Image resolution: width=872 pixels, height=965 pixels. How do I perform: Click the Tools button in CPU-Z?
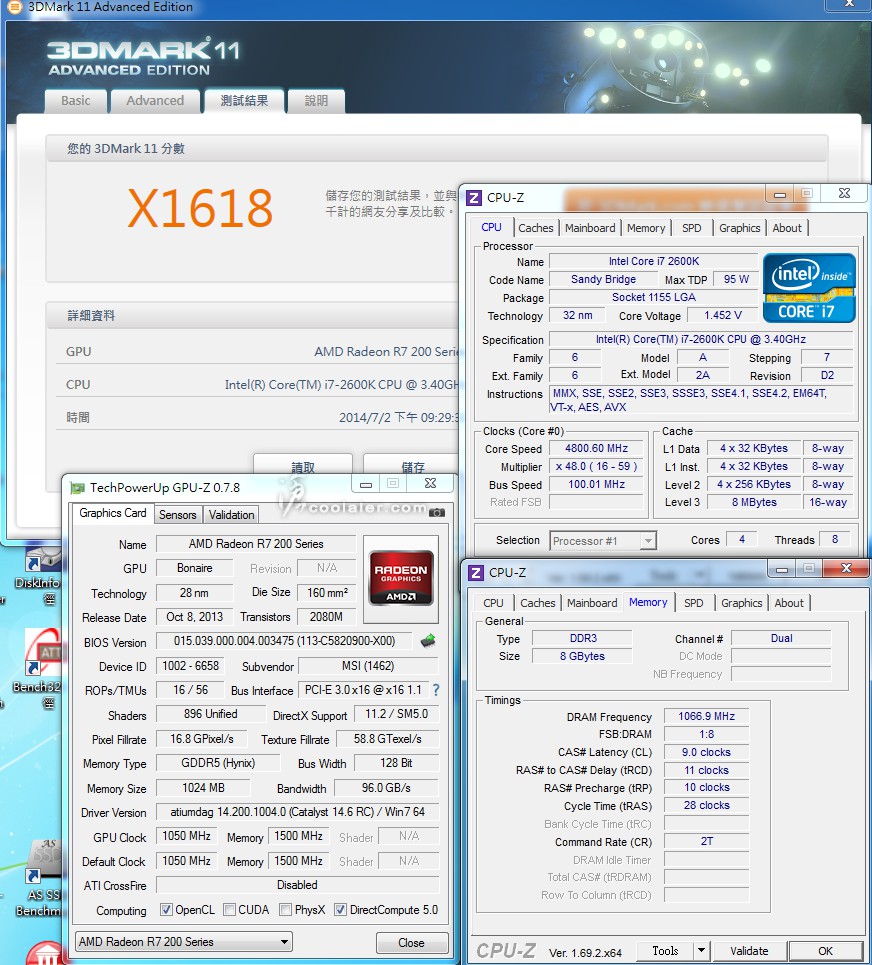[x=665, y=951]
